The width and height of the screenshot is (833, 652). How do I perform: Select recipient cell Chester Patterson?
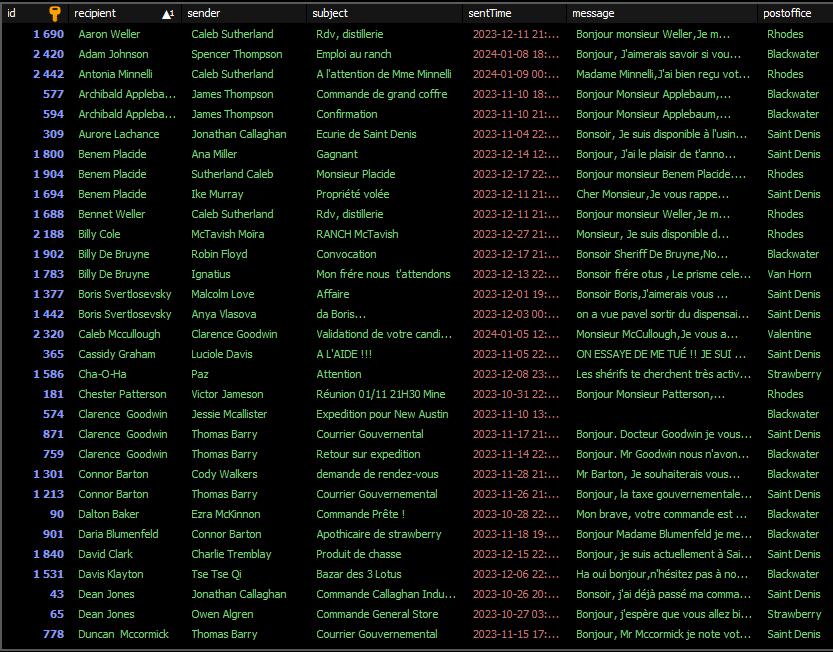coord(122,394)
